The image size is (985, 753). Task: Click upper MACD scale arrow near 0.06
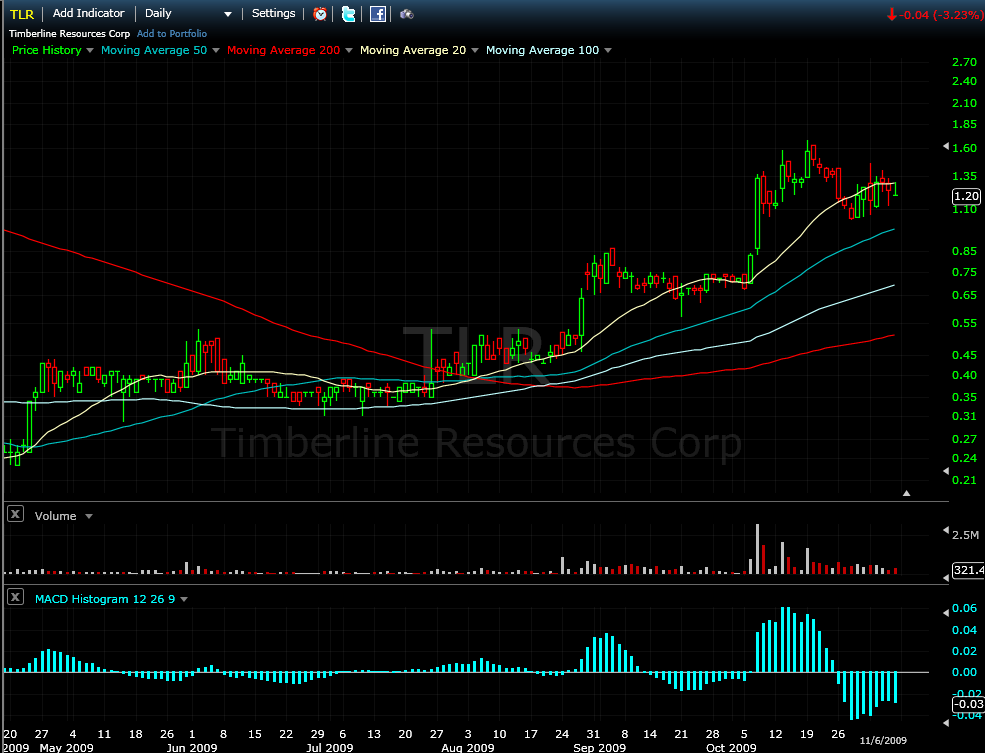point(946,612)
